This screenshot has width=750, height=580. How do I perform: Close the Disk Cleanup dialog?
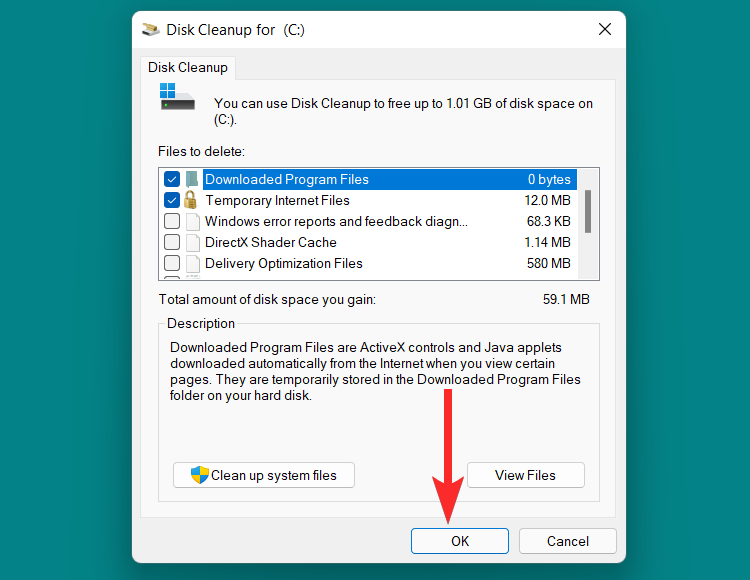pos(605,29)
